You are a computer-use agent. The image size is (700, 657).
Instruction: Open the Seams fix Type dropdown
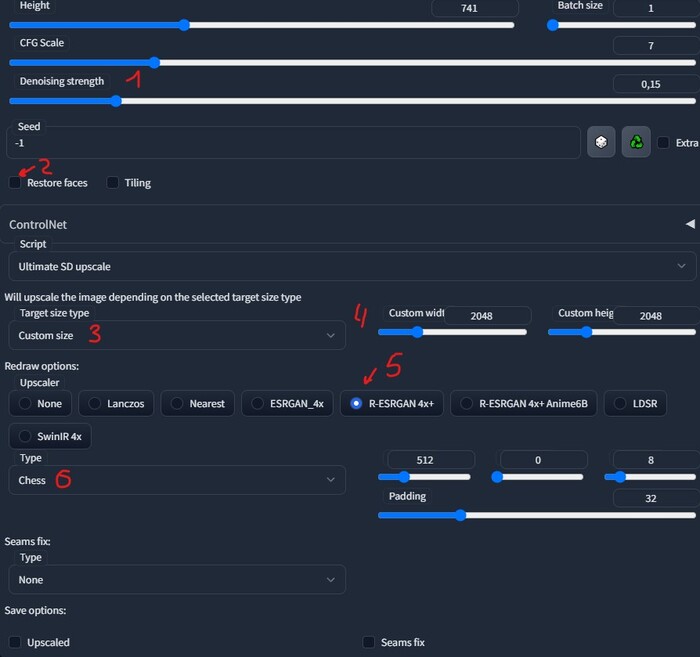pyautogui.click(x=177, y=580)
